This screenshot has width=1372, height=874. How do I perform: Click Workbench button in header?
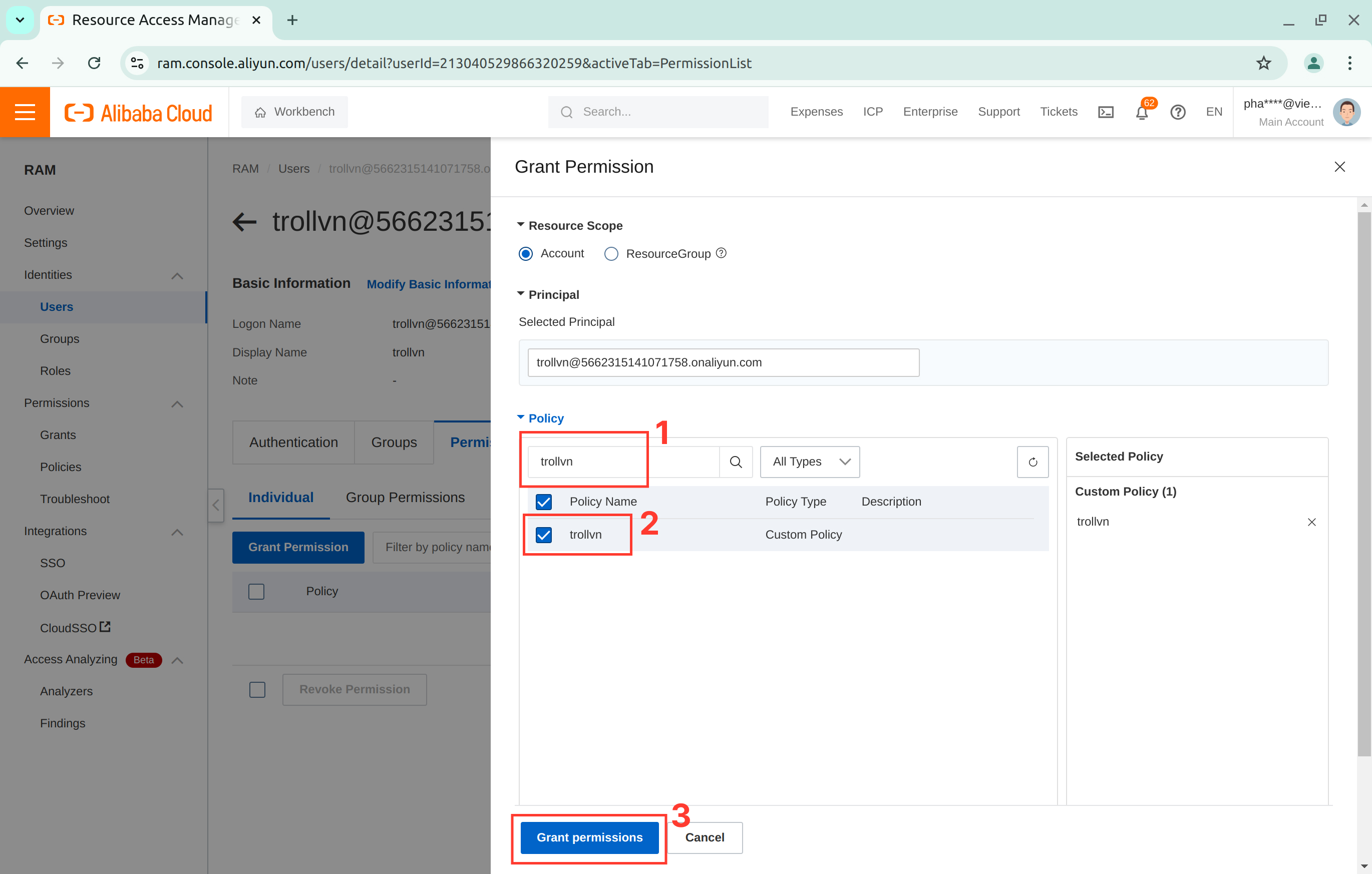[294, 112]
